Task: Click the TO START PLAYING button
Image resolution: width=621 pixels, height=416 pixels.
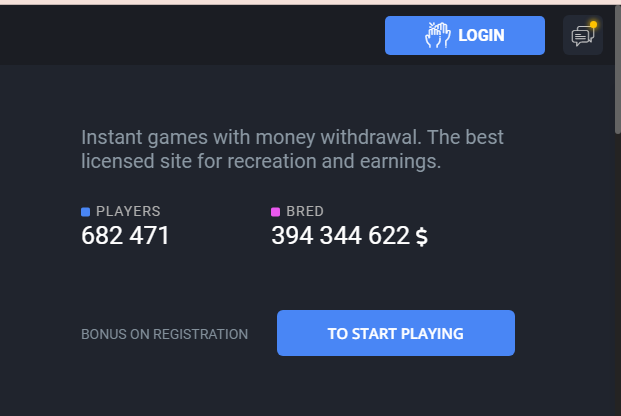Action: 396,333
